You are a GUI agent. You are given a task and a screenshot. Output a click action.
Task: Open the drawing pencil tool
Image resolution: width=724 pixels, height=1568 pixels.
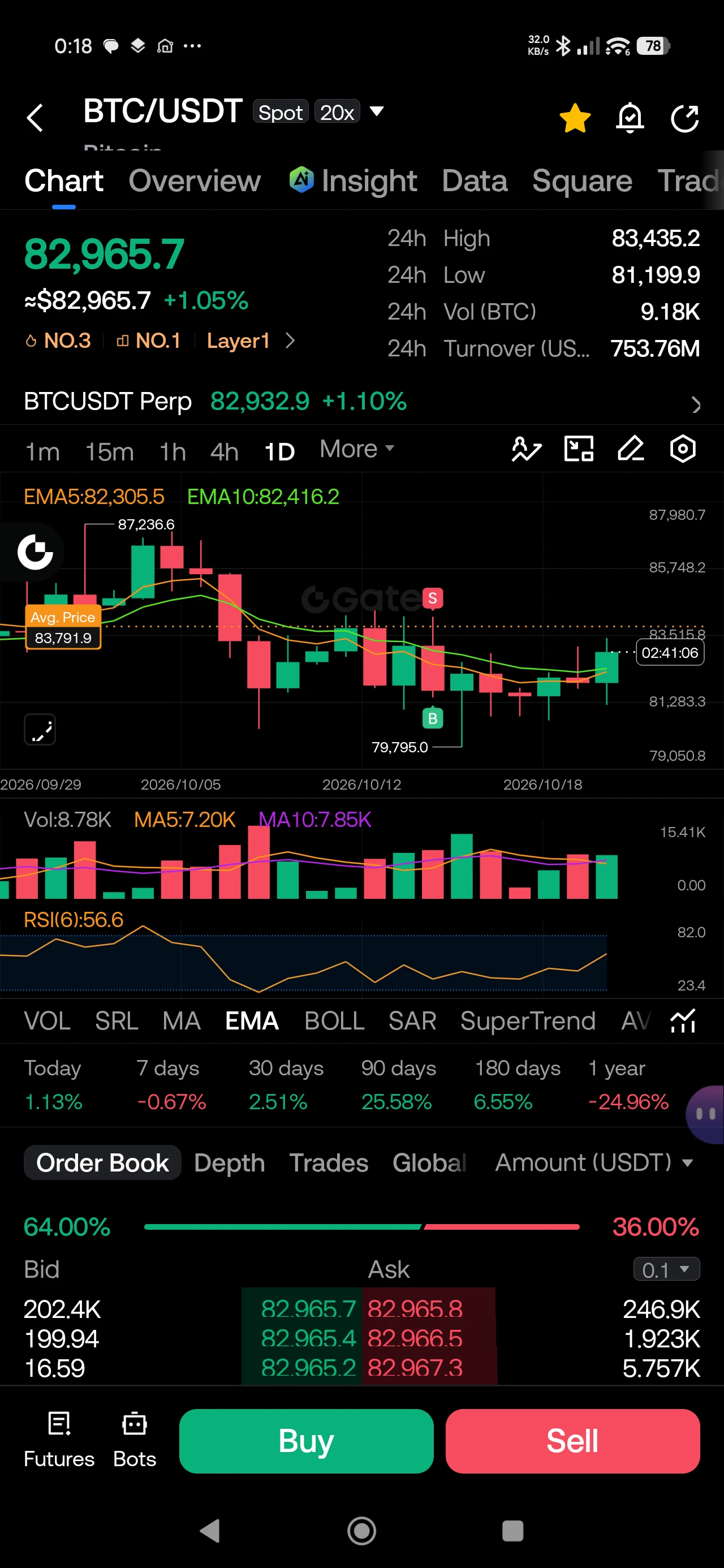631,449
